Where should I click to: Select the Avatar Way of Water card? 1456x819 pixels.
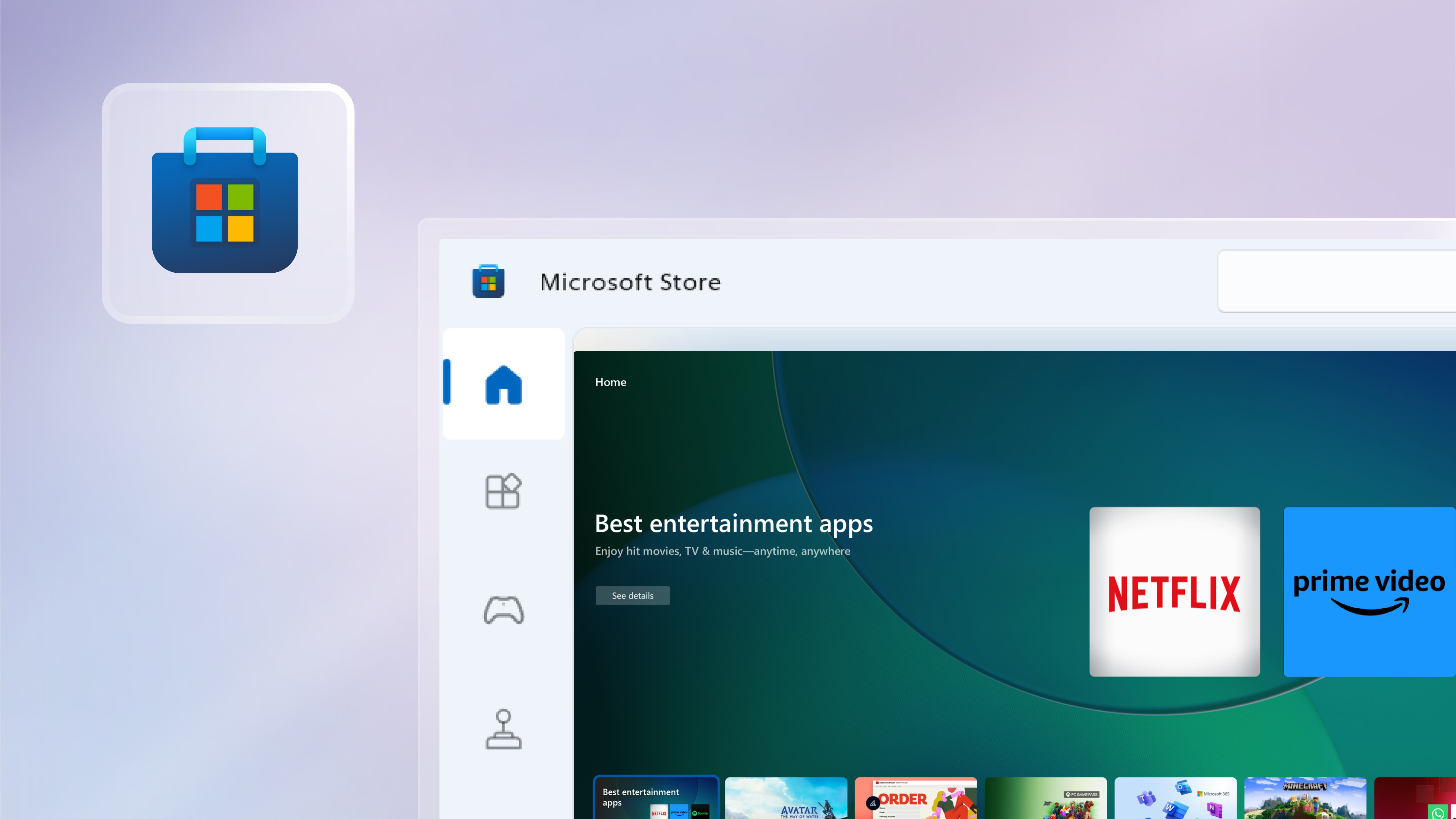click(x=786, y=797)
